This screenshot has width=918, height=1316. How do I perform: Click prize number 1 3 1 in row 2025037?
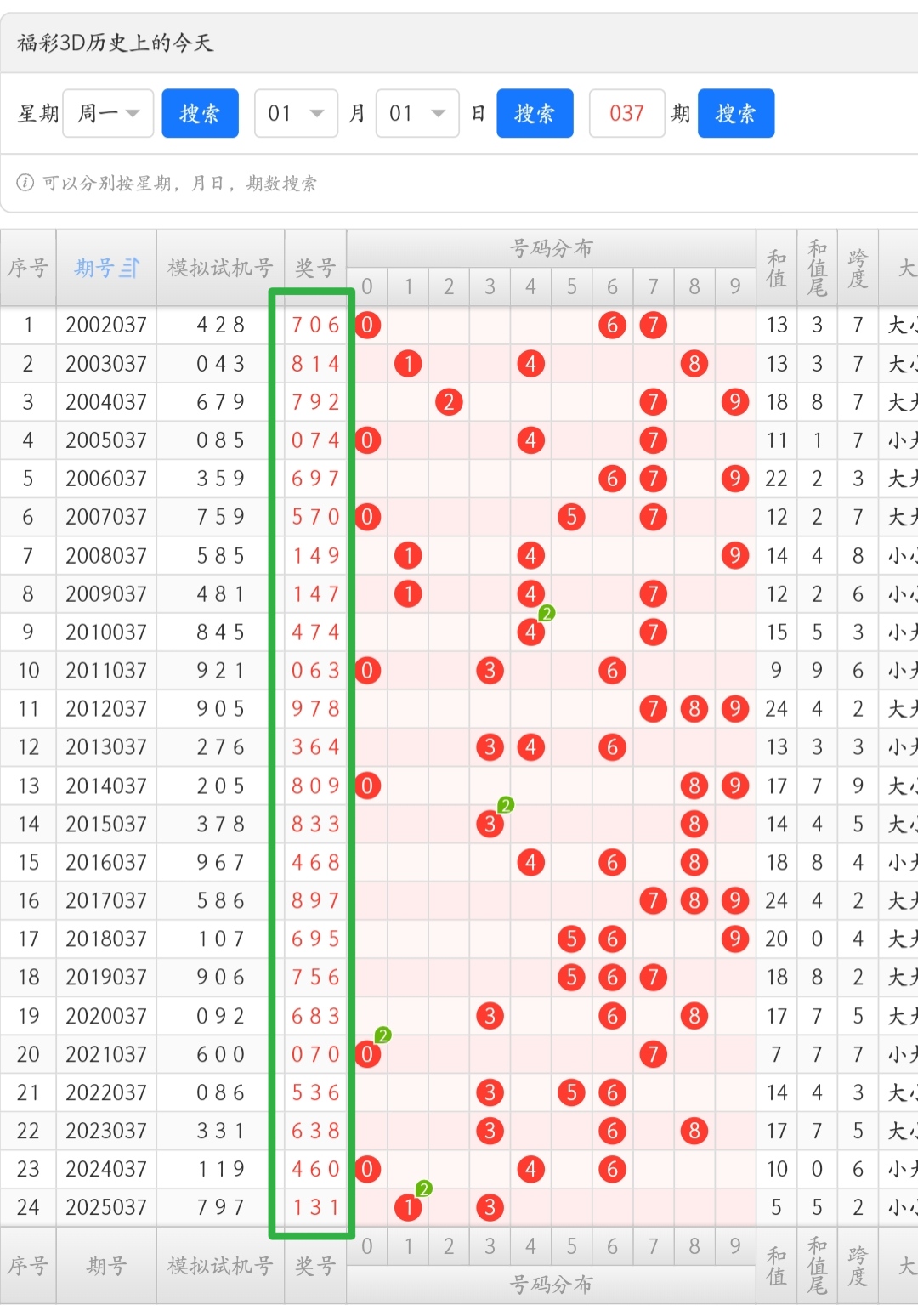315,1207
